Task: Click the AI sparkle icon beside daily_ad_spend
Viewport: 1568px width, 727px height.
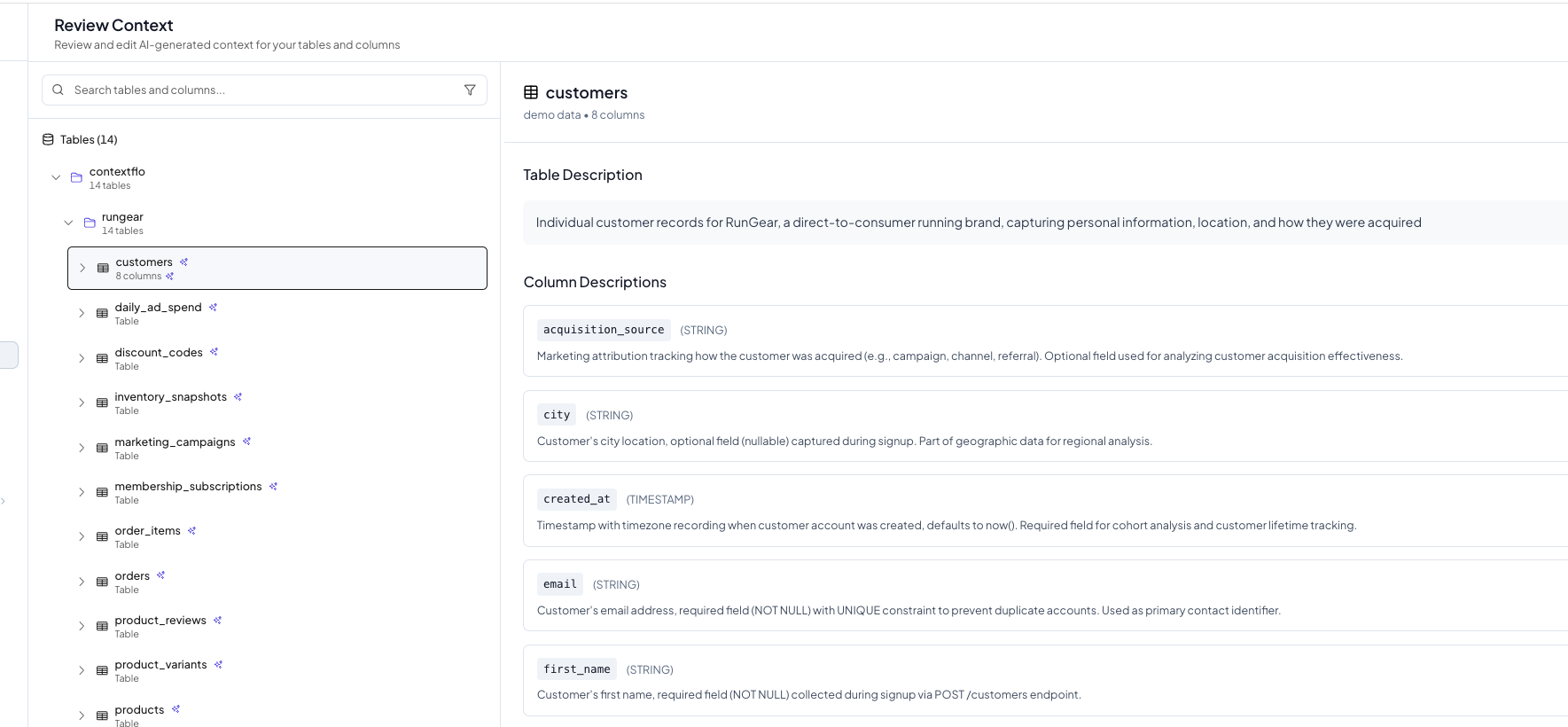Action: [x=213, y=308]
